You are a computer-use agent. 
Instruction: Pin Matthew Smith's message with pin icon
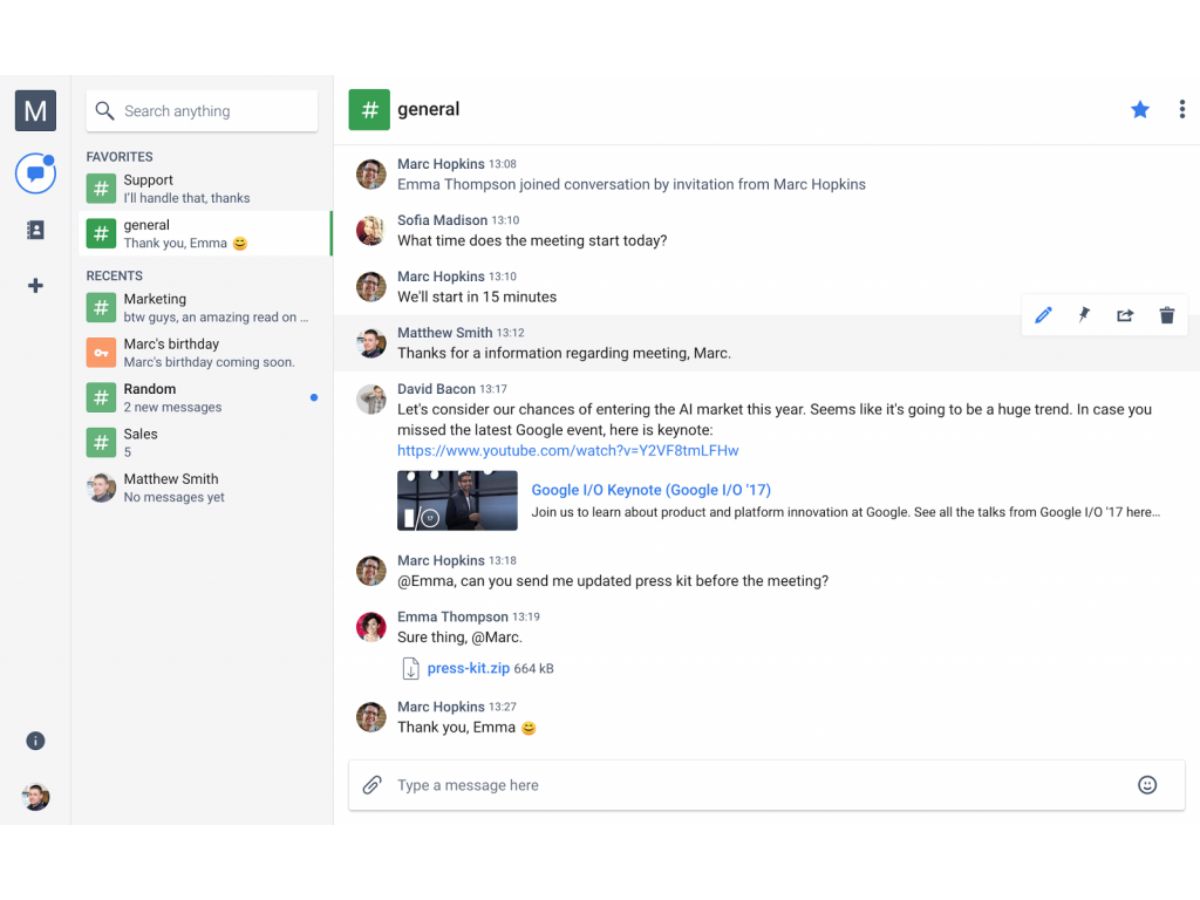pyautogui.click(x=1084, y=315)
